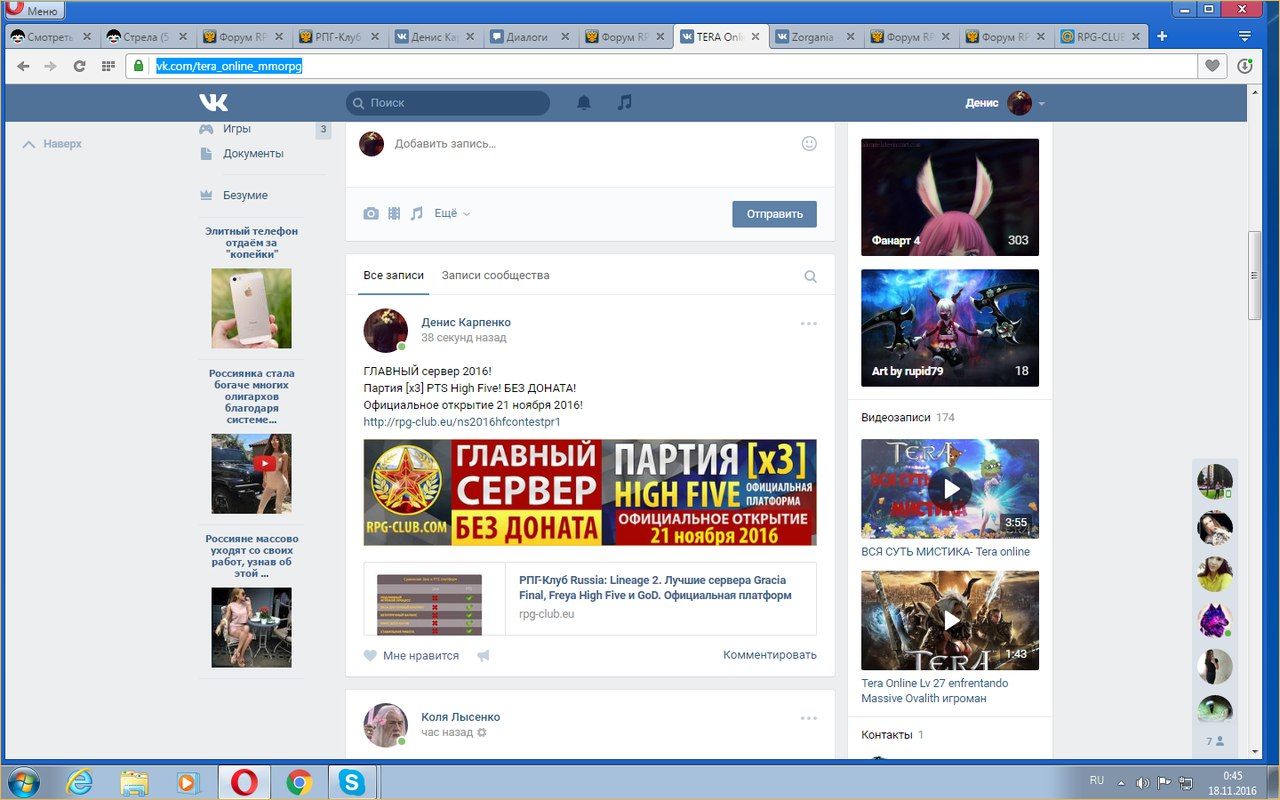Open the emoji smiley picker

pyautogui.click(x=810, y=144)
